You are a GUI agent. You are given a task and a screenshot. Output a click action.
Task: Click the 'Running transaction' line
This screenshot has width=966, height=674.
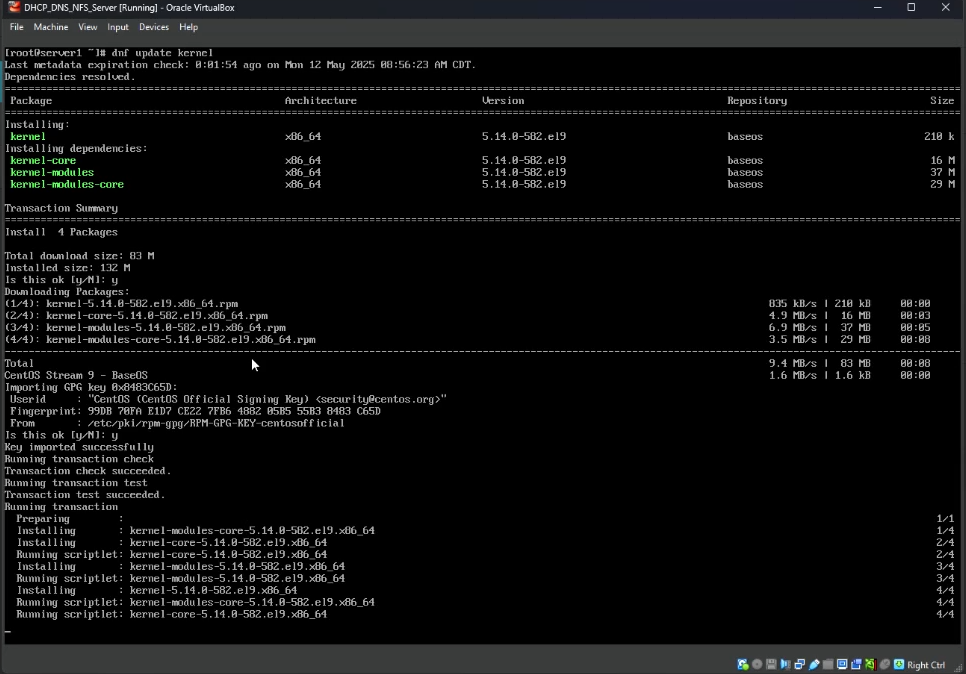(x=61, y=507)
